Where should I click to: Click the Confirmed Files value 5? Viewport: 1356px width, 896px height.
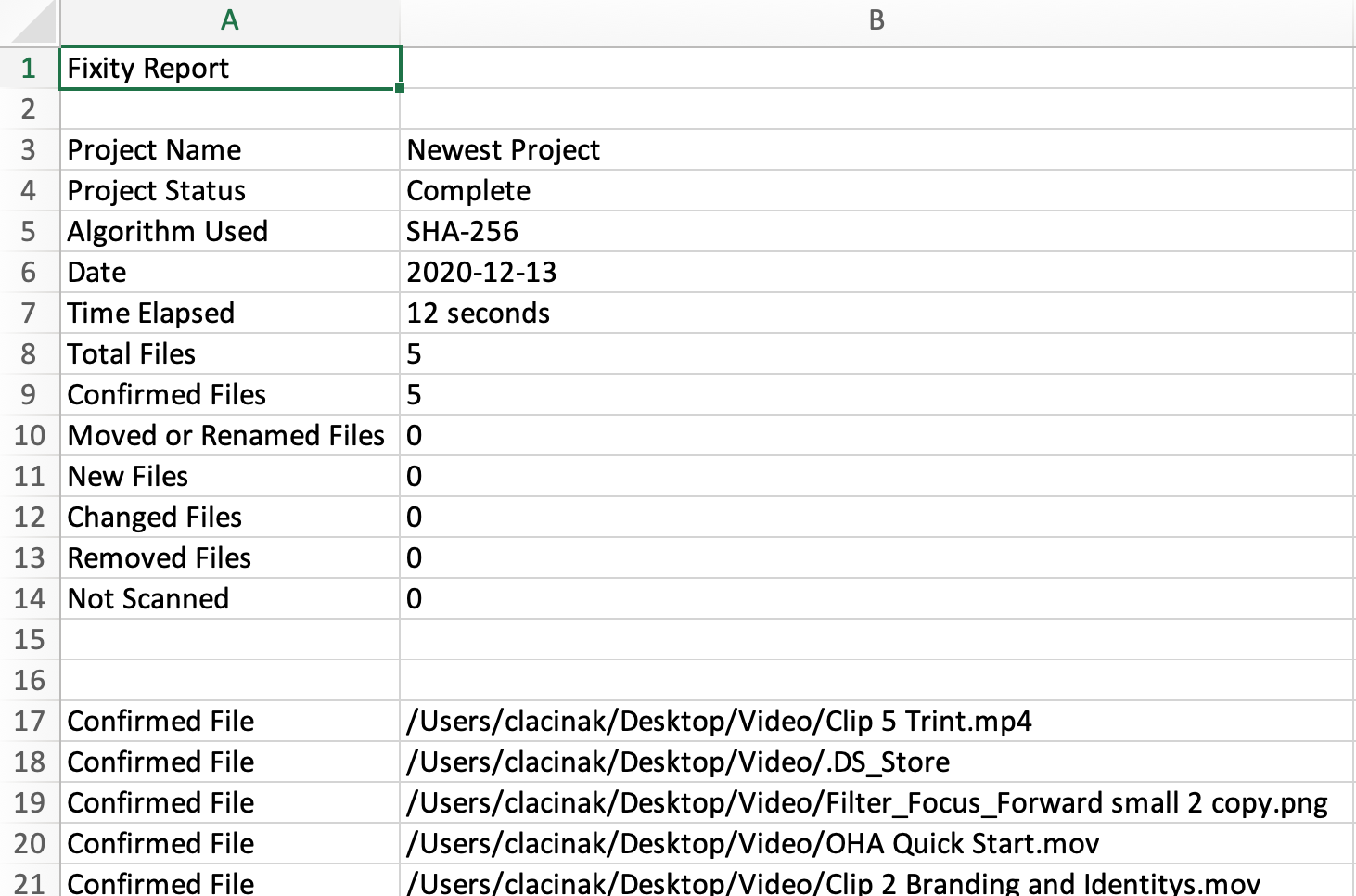point(877,394)
